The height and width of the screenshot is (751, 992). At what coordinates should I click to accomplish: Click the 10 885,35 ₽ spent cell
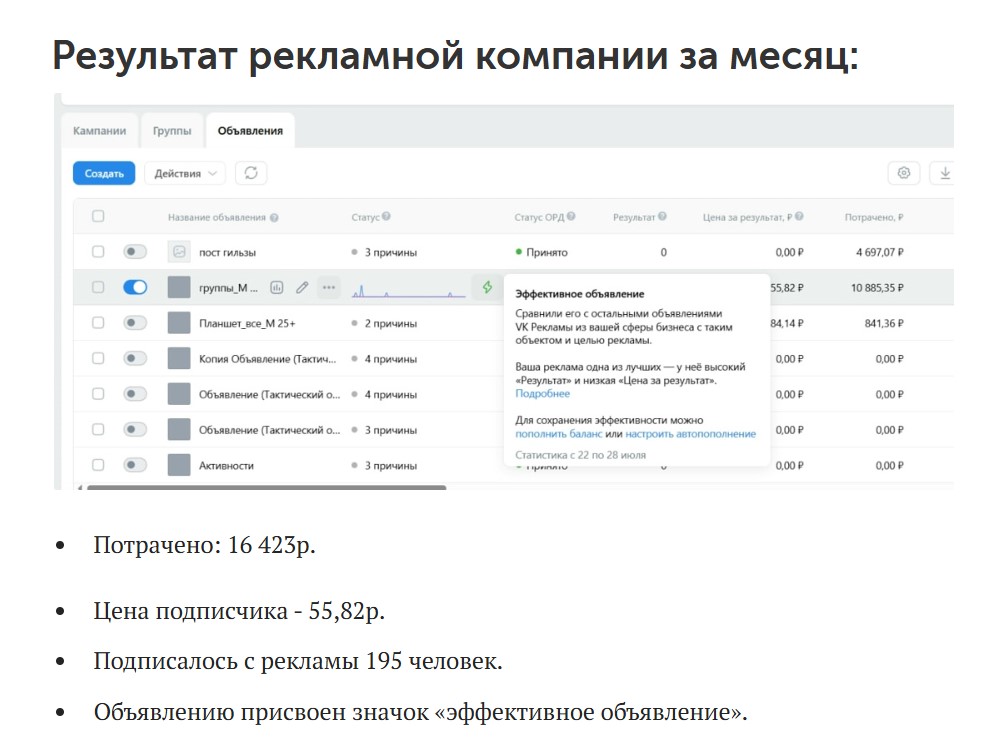[x=877, y=288]
